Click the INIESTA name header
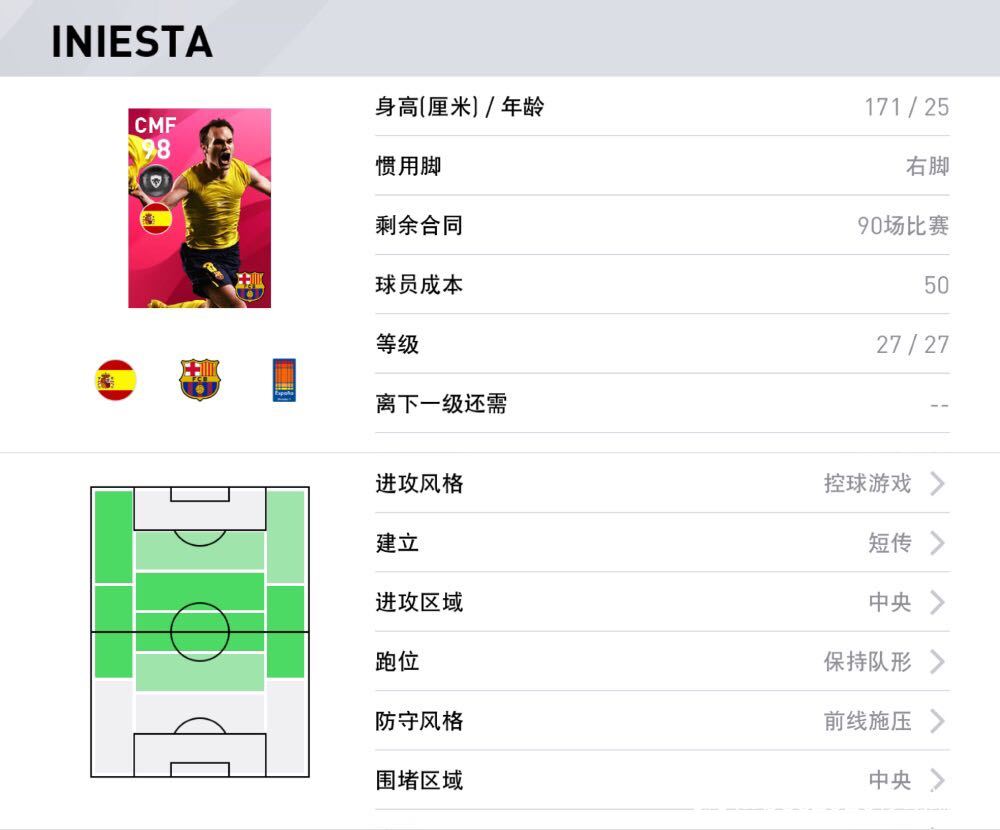 132,42
